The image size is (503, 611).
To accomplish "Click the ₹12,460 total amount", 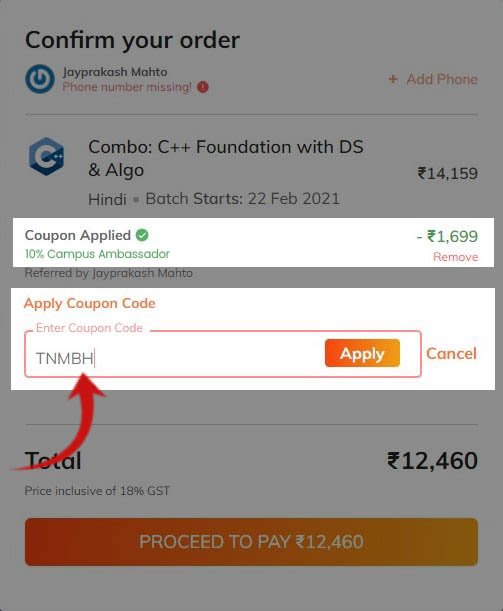I will pos(432,461).
